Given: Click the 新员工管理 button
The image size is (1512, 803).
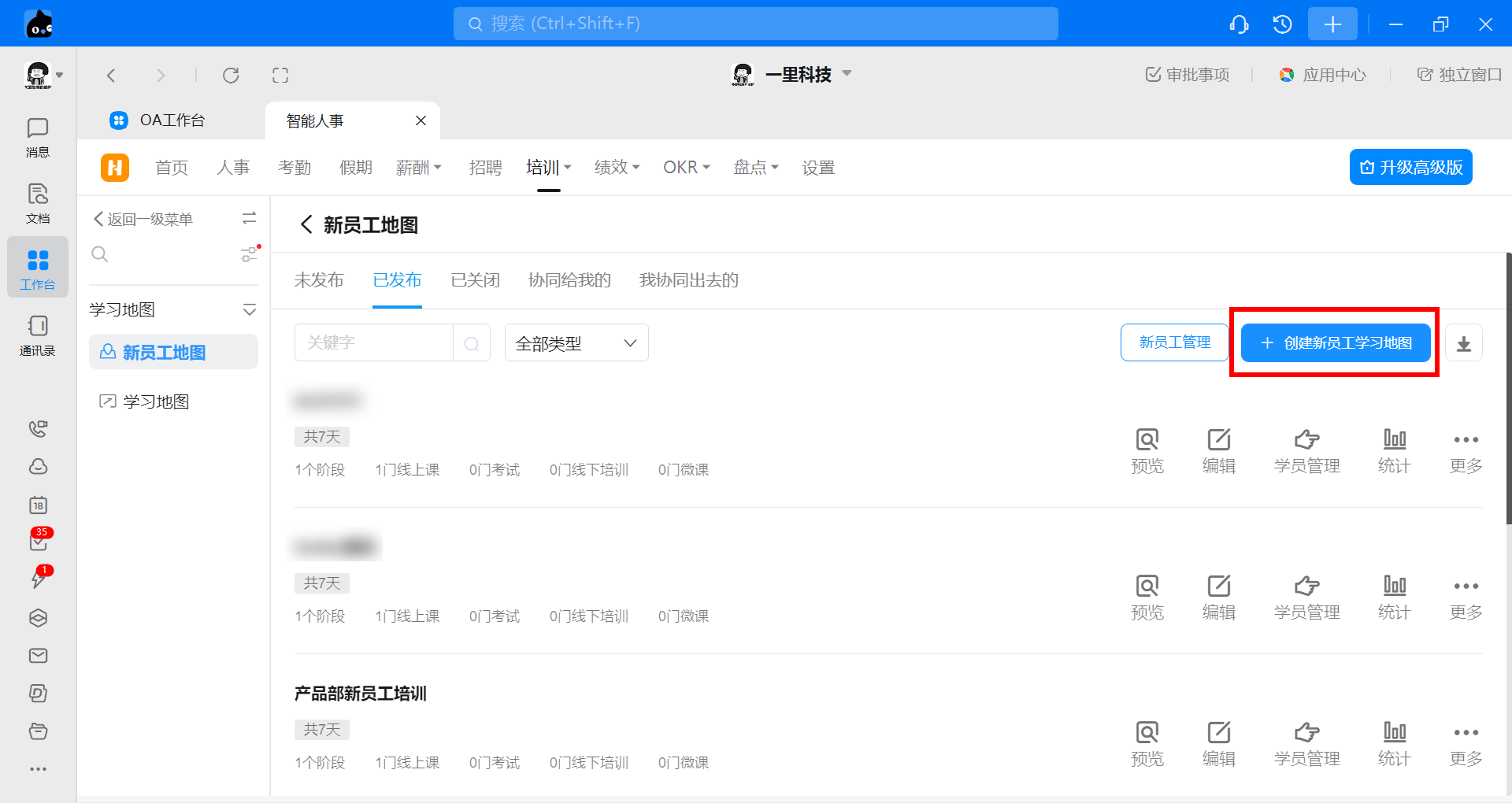Looking at the screenshot, I should click(1174, 343).
